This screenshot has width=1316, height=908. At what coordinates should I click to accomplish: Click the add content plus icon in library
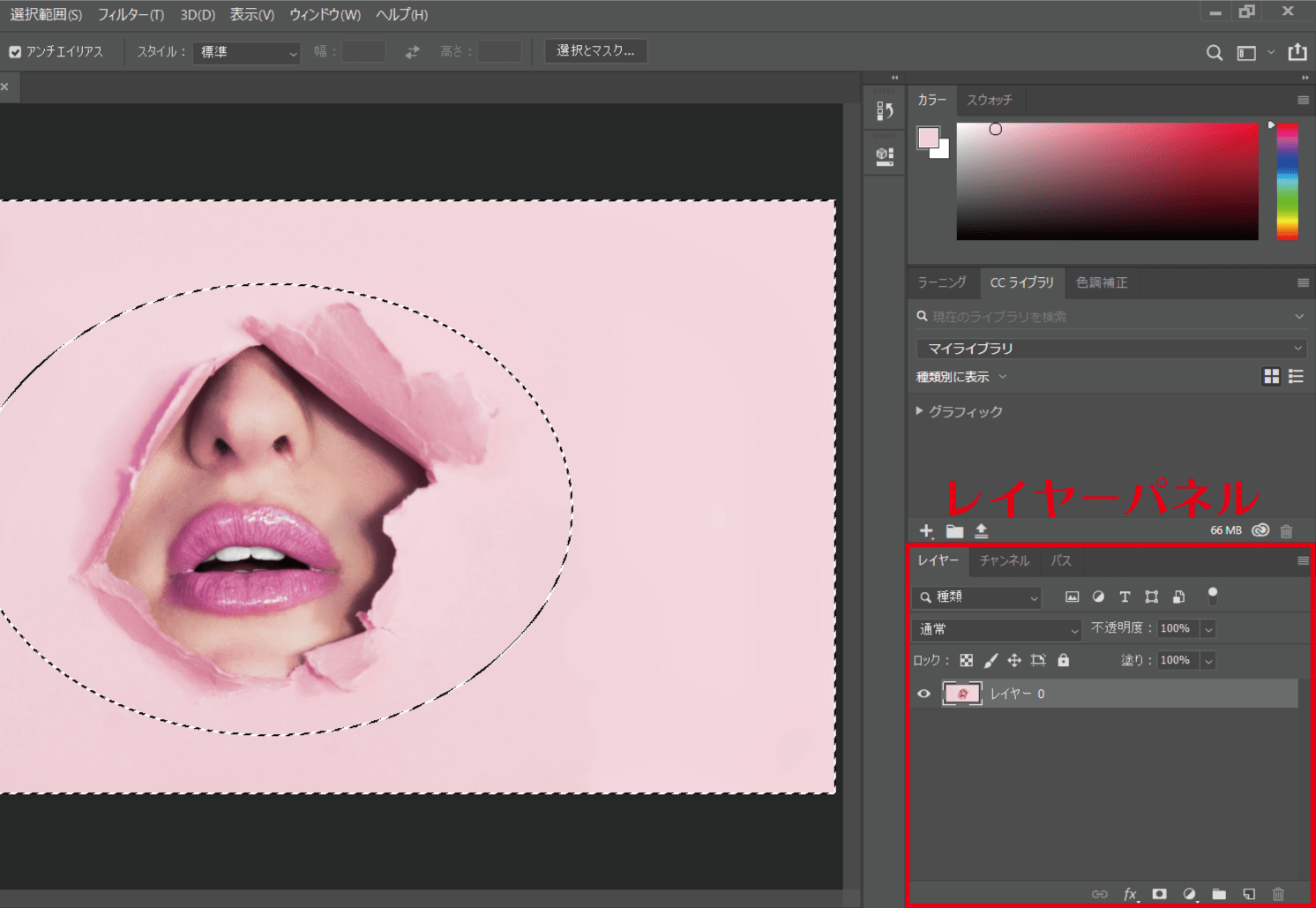pos(926,530)
